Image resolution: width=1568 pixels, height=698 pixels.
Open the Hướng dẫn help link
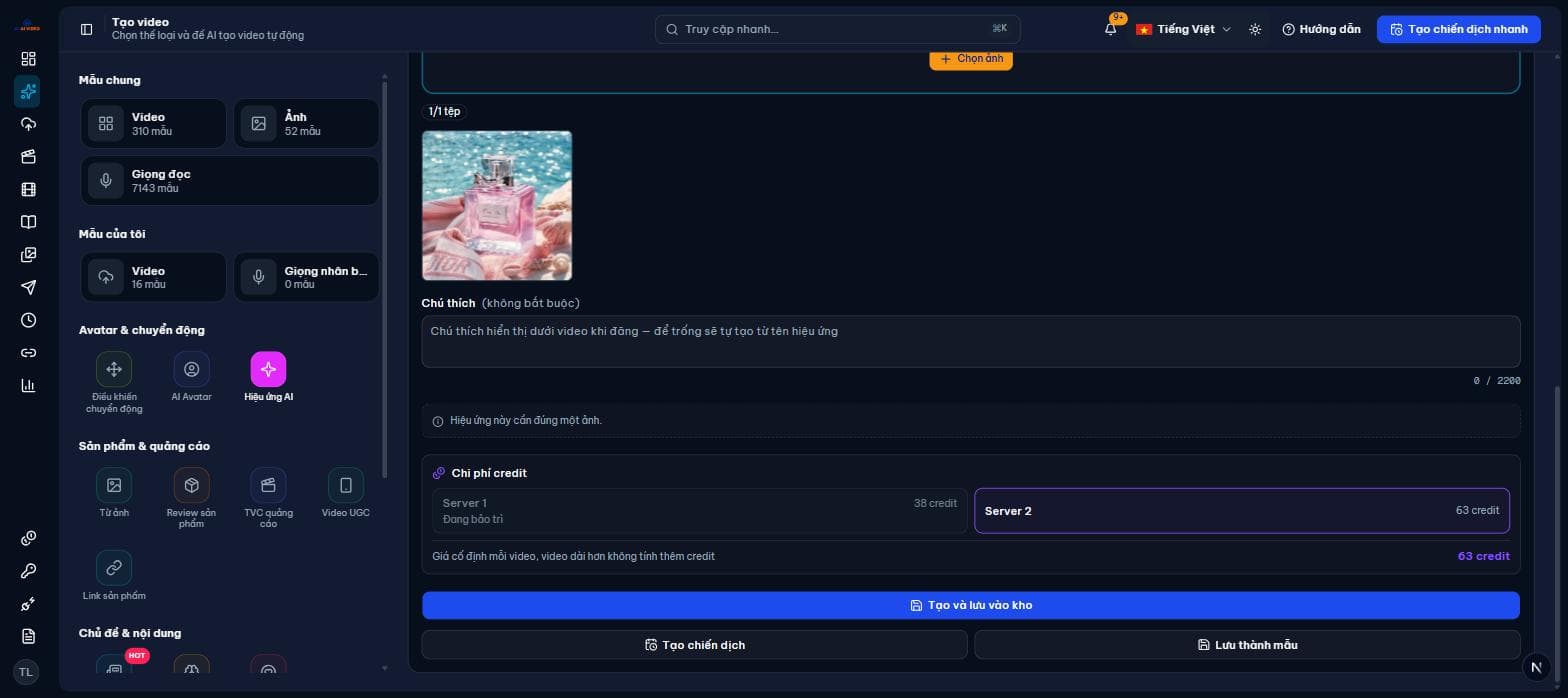(x=1321, y=29)
